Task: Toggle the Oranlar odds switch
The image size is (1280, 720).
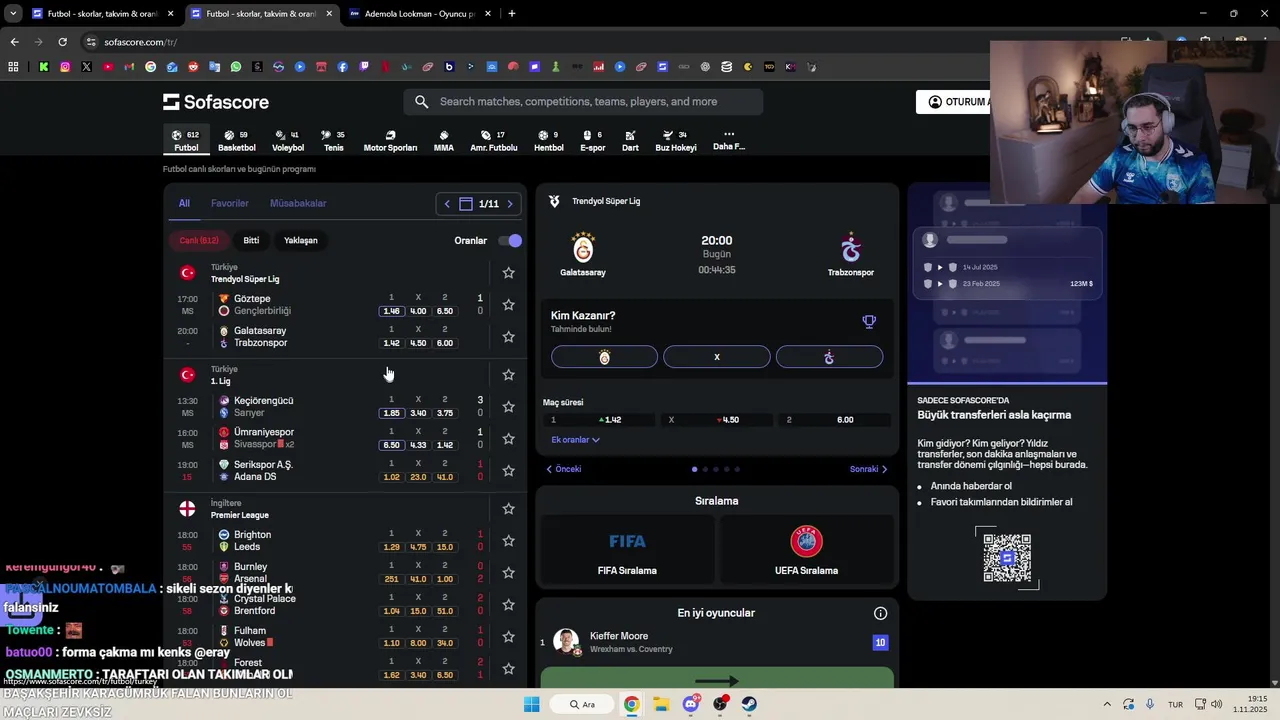Action: [x=510, y=241]
